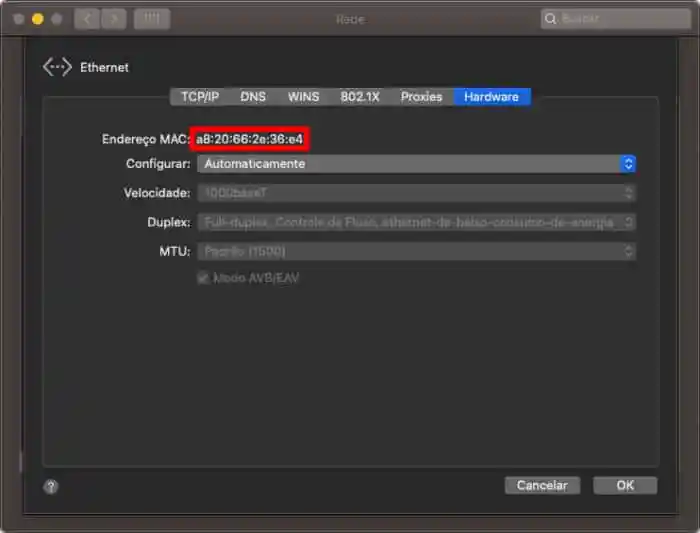
Task: Open the Duplex full-duplex dropdown
Action: click(417, 222)
